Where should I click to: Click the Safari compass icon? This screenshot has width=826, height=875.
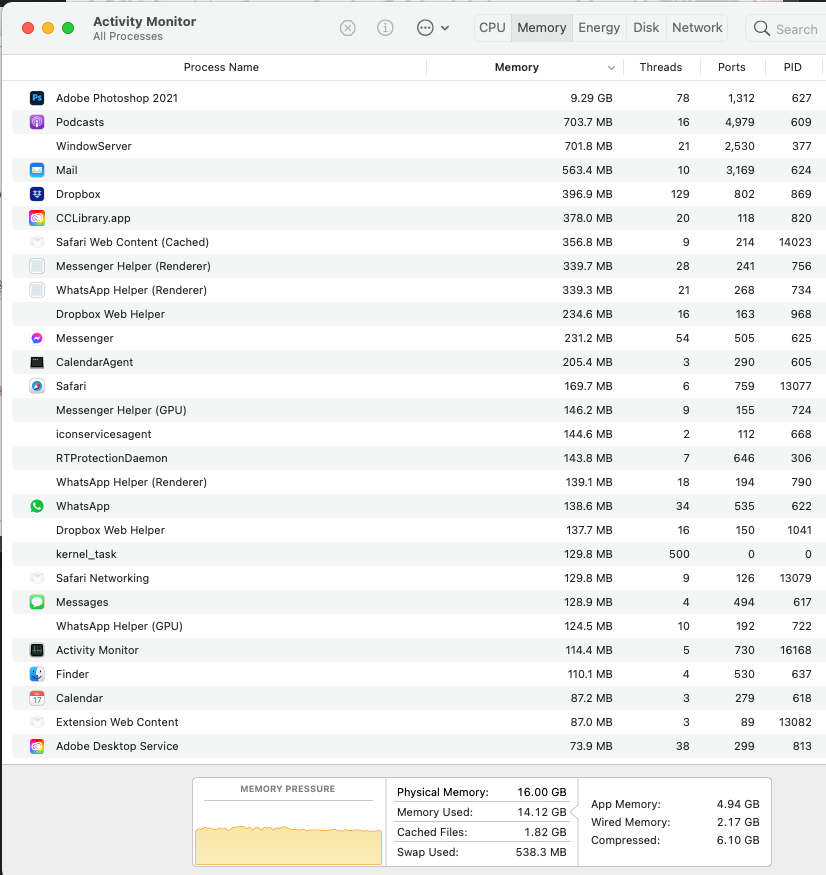click(x=37, y=386)
